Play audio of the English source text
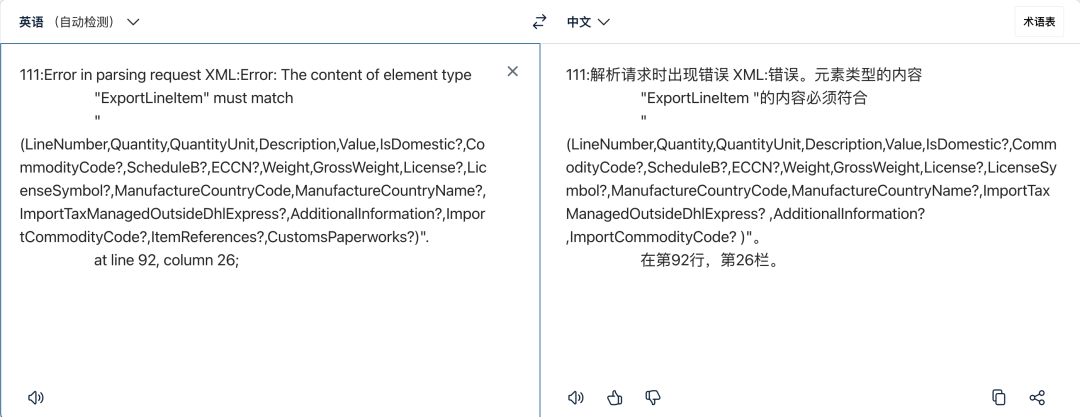Viewport: 1080px width, 417px height. (x=36, y=397)
